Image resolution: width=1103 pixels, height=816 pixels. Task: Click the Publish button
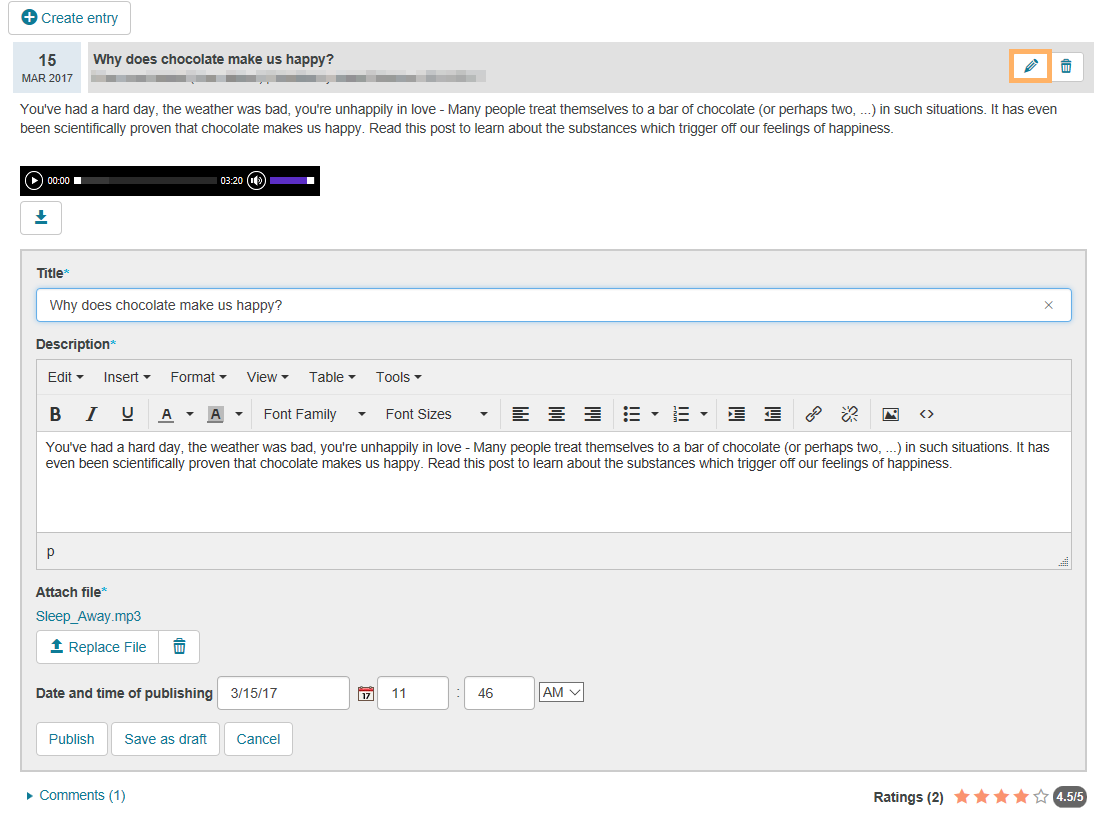click(x=71, y=739)
